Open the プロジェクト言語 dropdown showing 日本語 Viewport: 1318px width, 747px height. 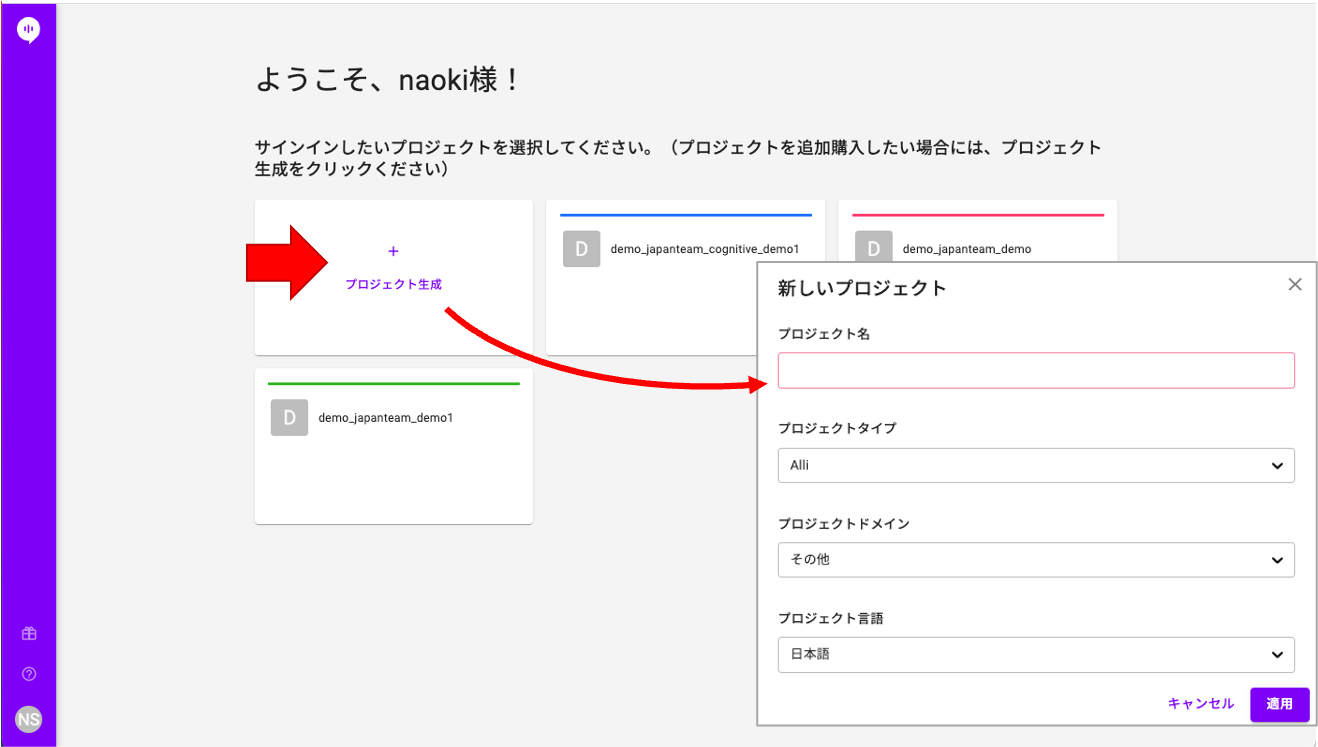coord(1036,655)
